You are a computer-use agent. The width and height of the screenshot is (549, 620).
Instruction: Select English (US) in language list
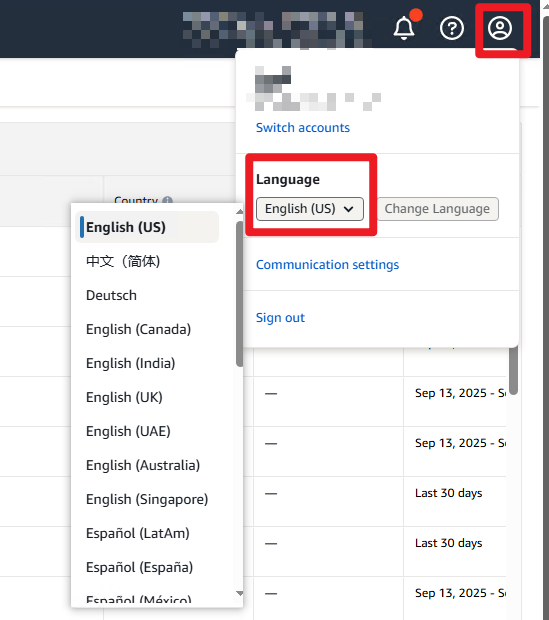[x=147, y=227]
